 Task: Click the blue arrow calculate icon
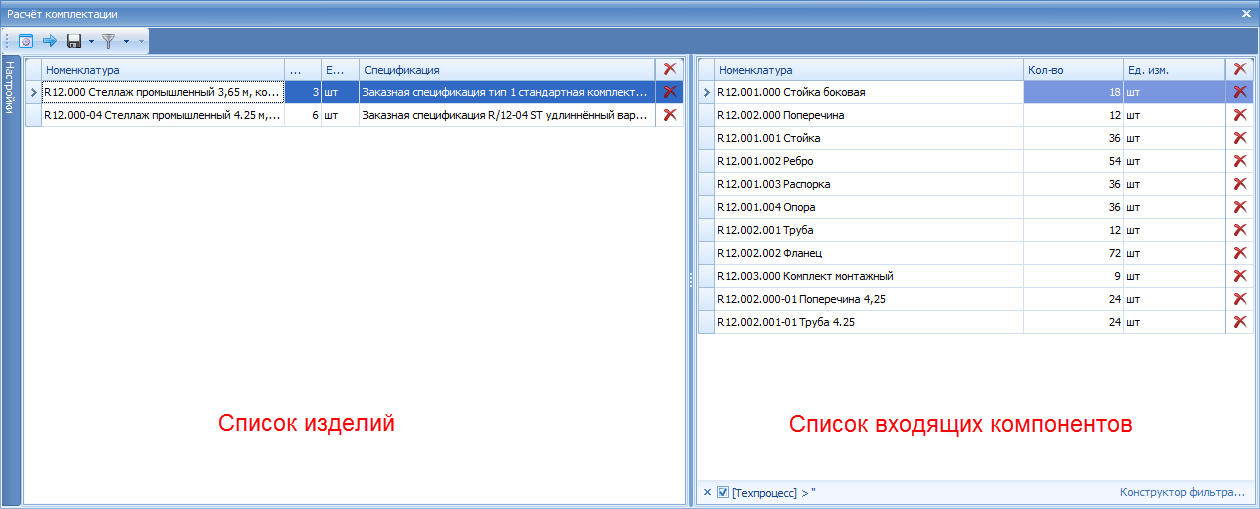(x=50, y=41)
